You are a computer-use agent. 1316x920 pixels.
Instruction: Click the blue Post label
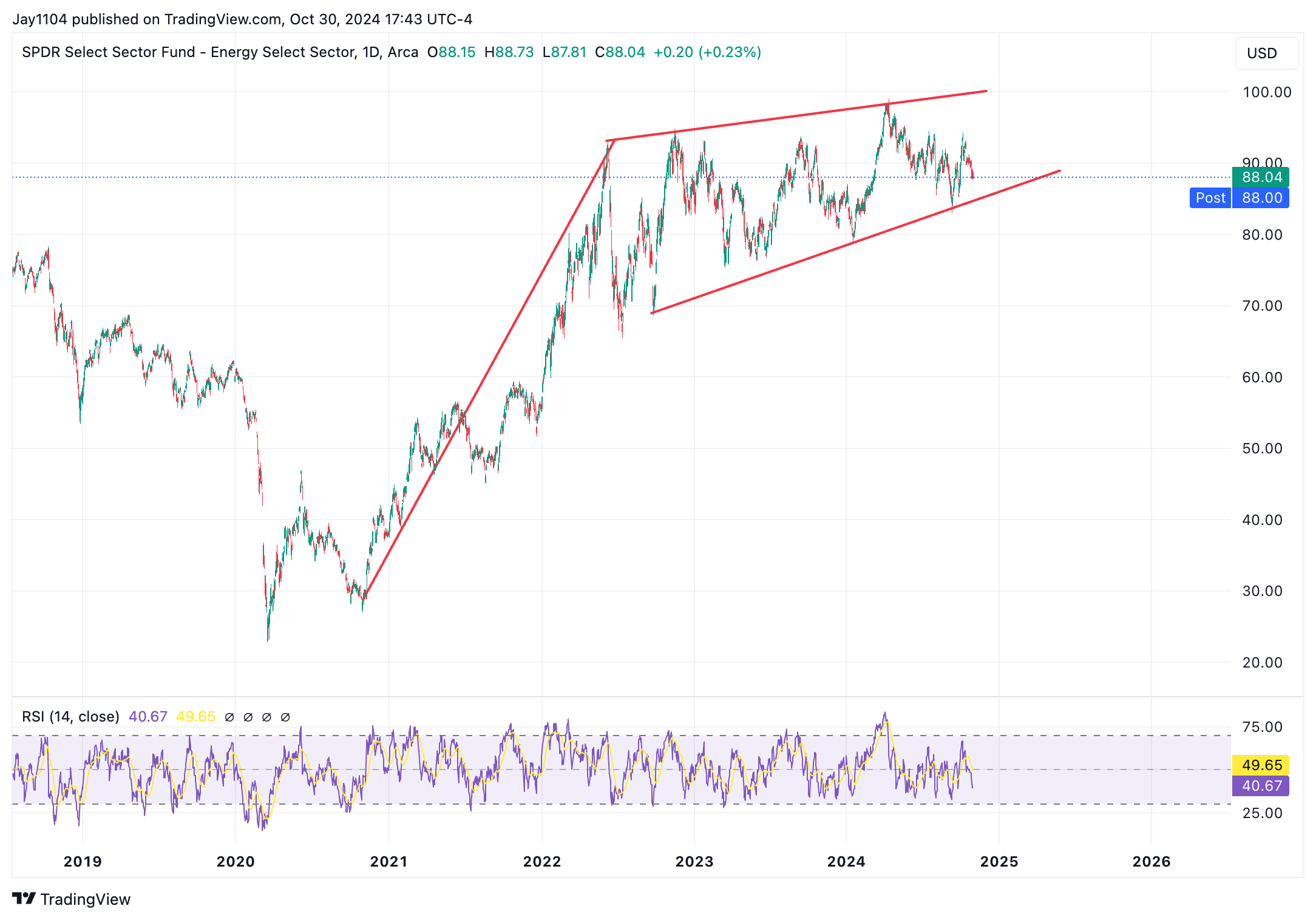tap(1210, 198)
